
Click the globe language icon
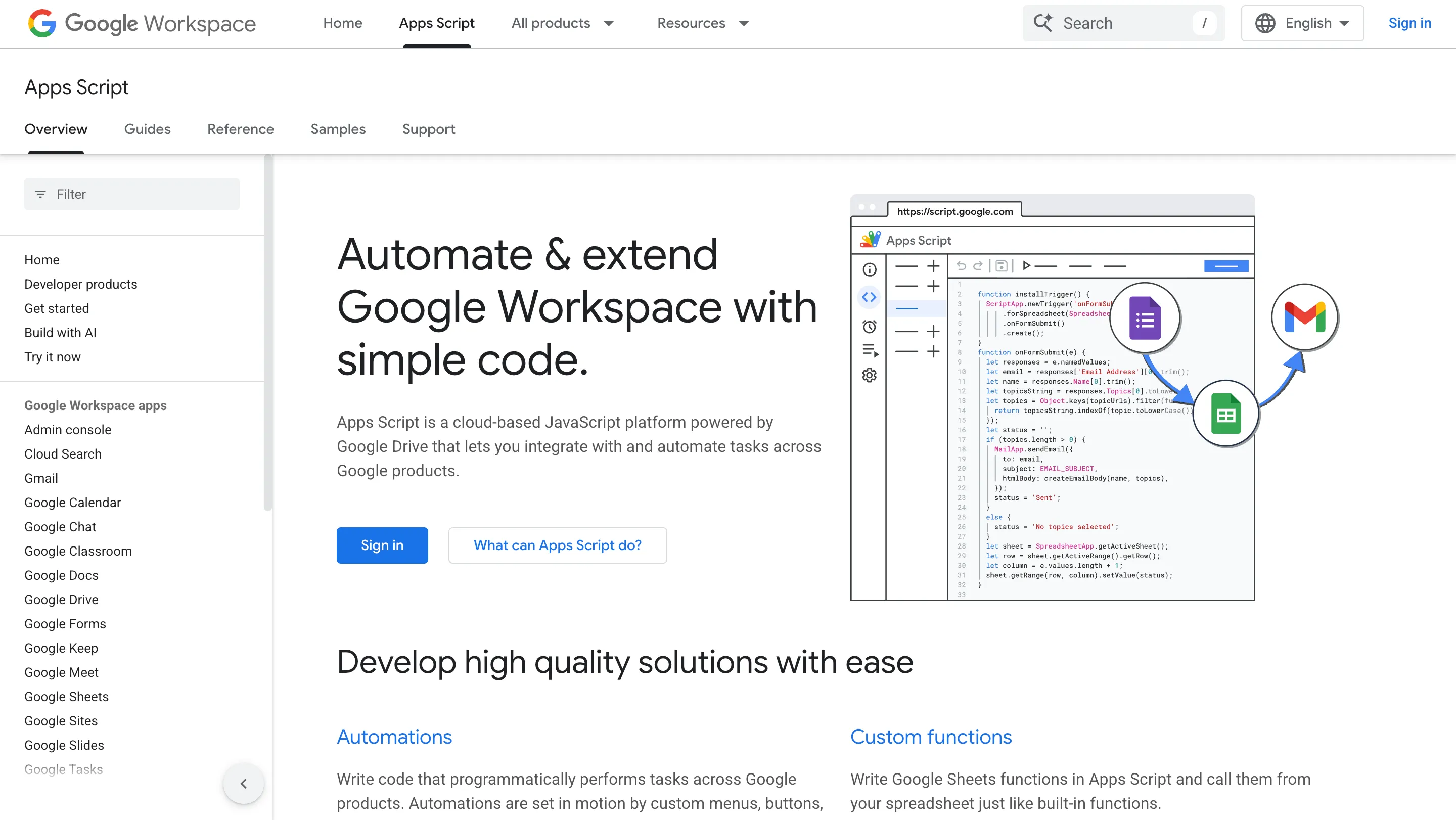click(x=1265, y=23)
